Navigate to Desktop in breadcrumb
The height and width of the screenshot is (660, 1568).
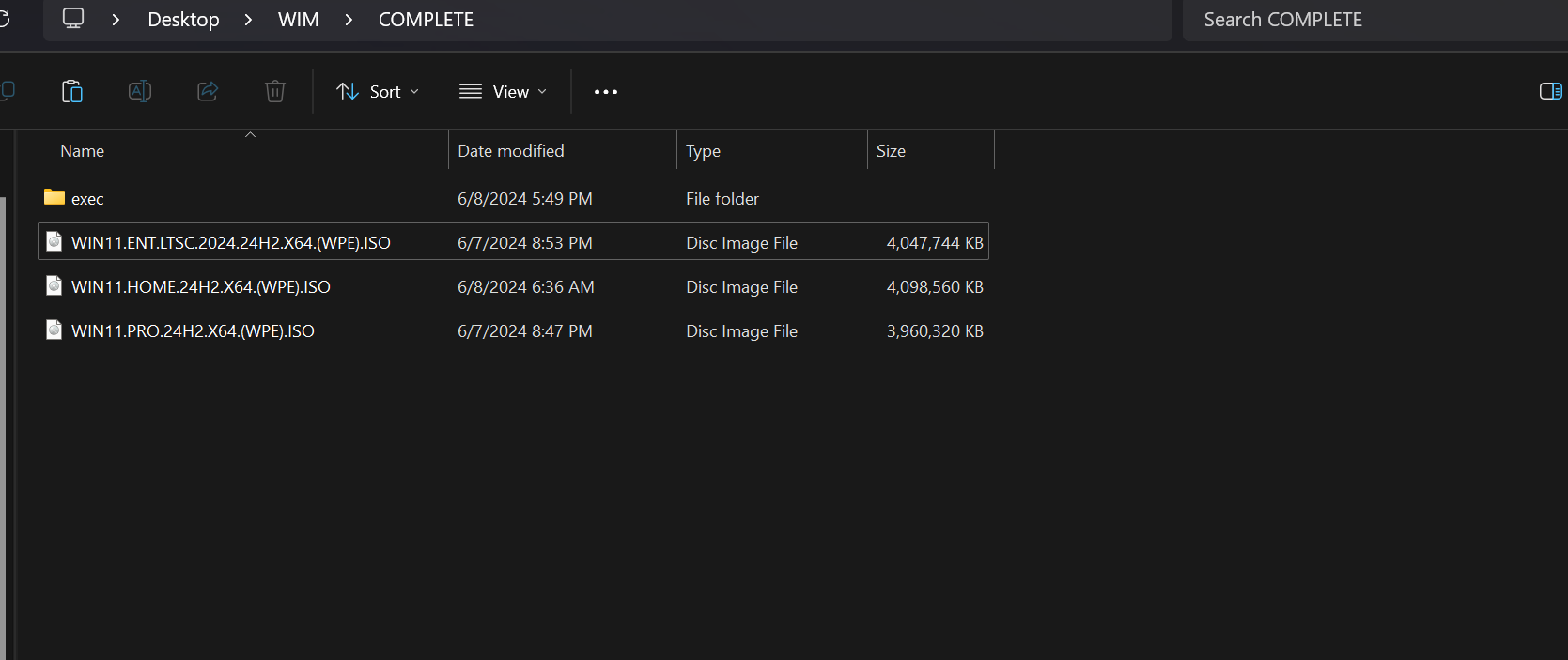[x=183, y=20]
